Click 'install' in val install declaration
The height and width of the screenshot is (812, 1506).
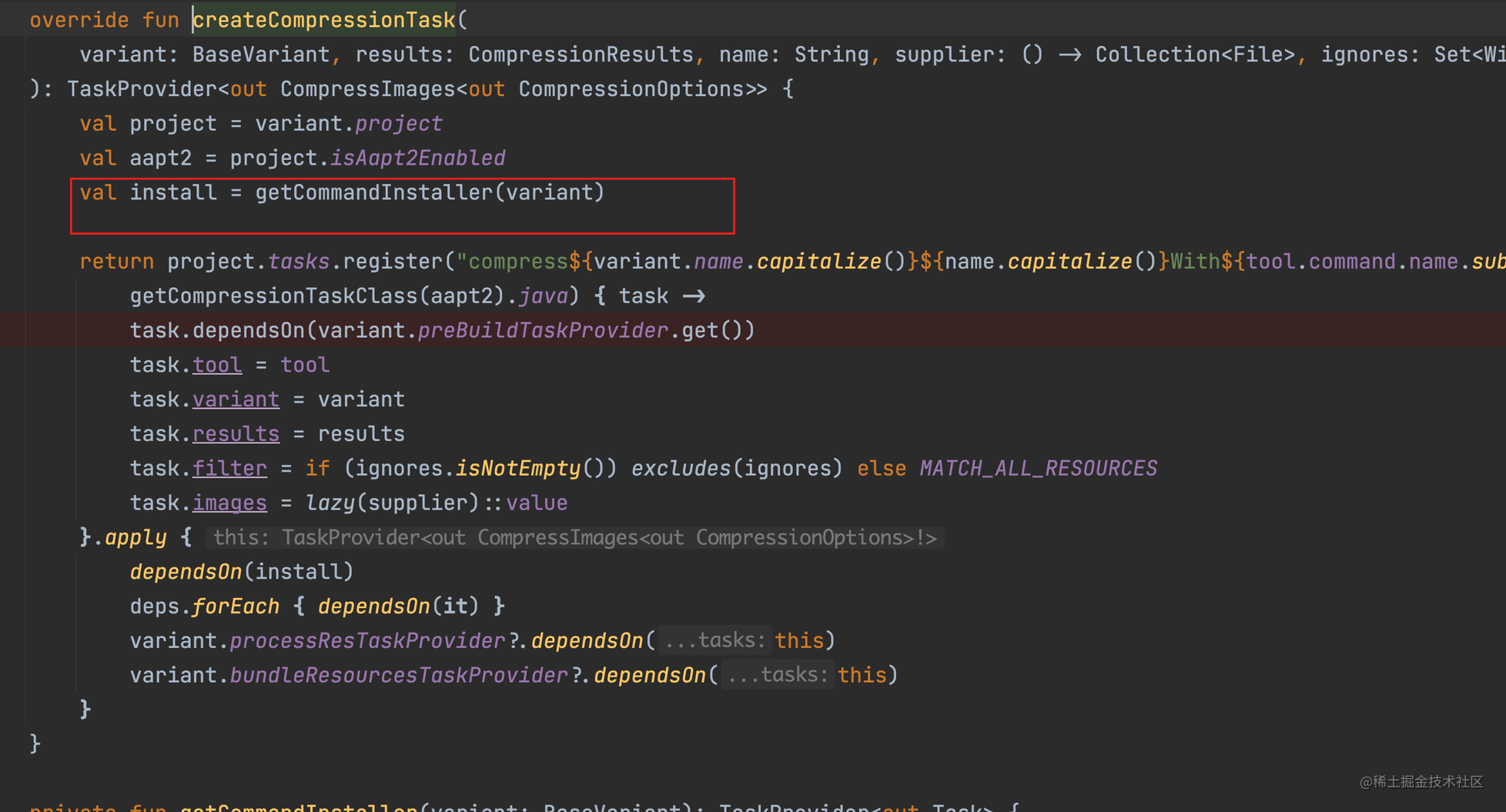tap(174, 192)
